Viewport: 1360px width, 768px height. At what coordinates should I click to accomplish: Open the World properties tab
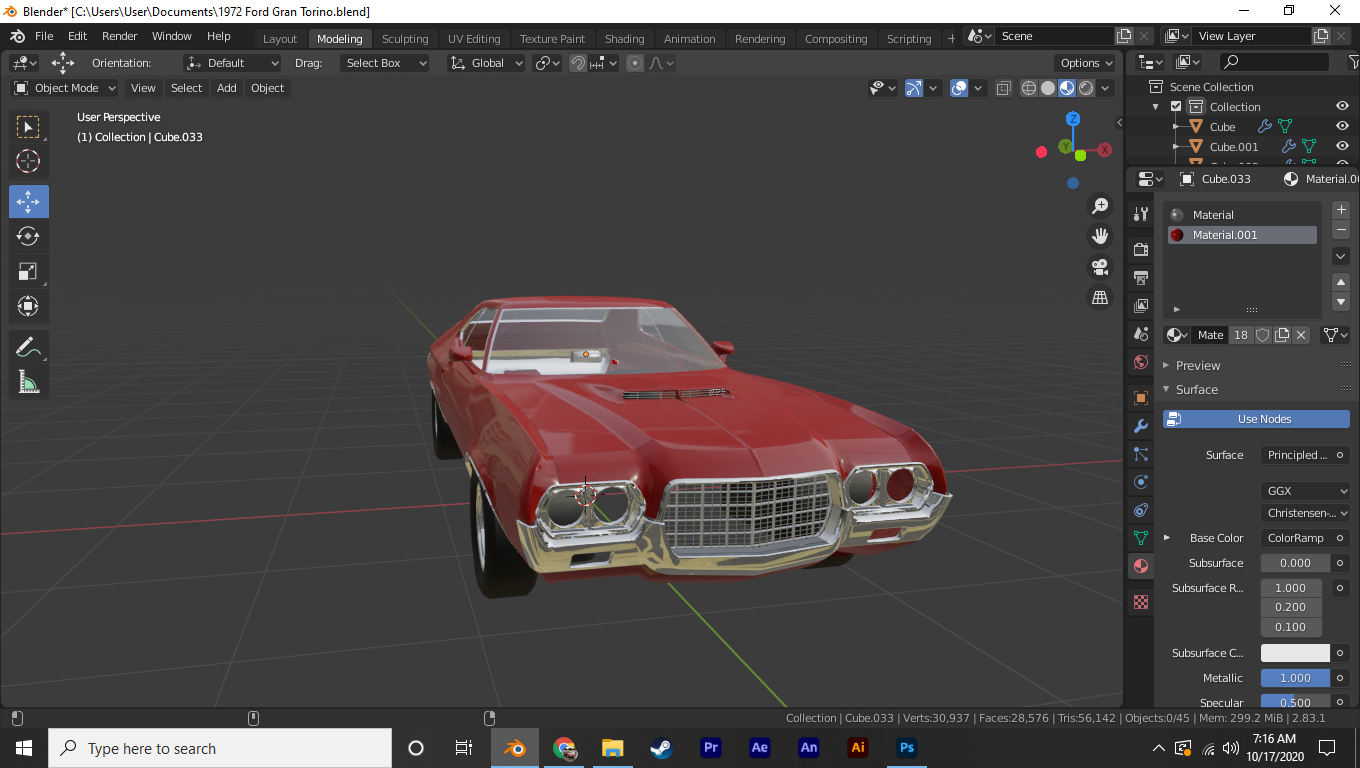[x=1141, y=361]
